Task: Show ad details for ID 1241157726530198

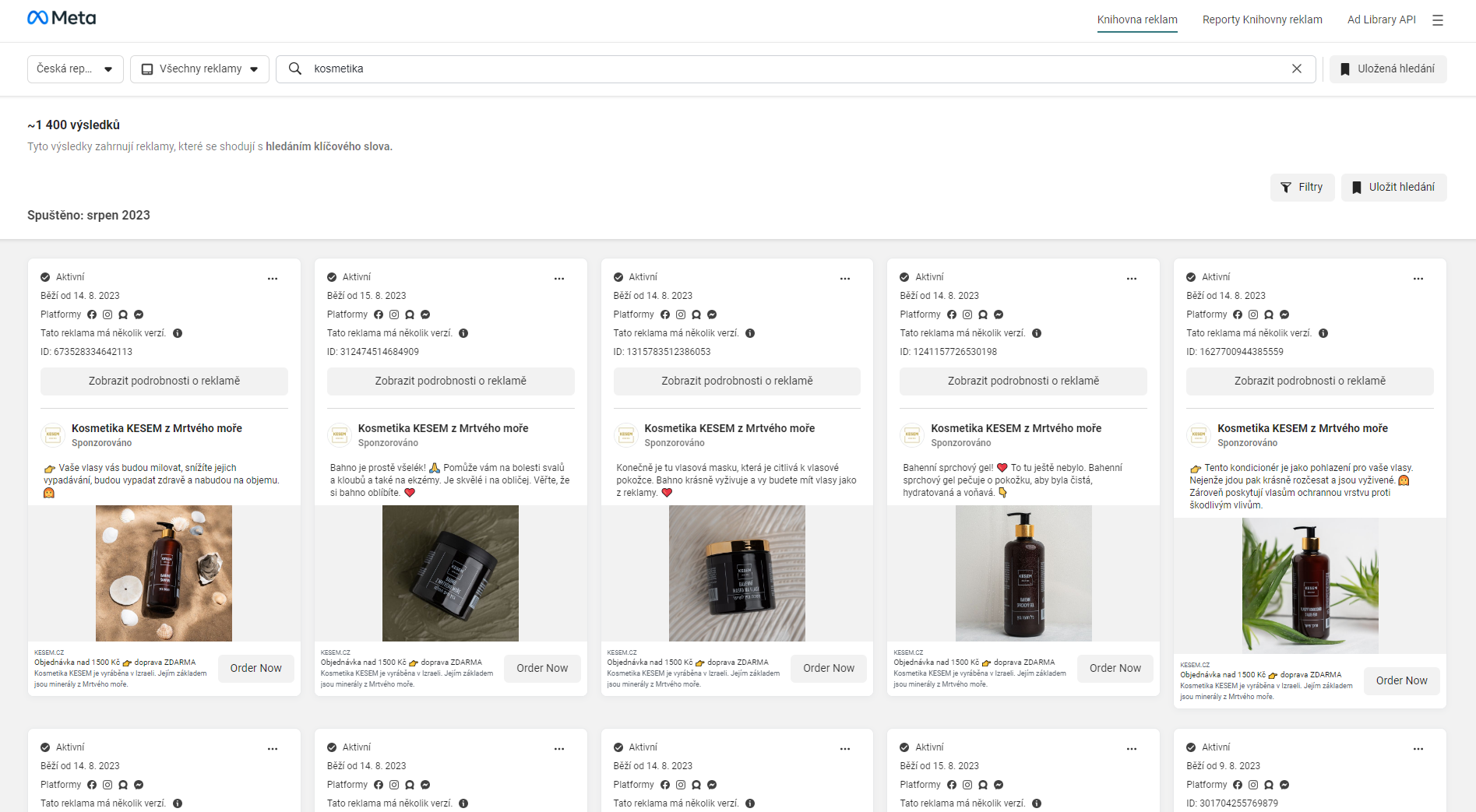Action: 1023,381
